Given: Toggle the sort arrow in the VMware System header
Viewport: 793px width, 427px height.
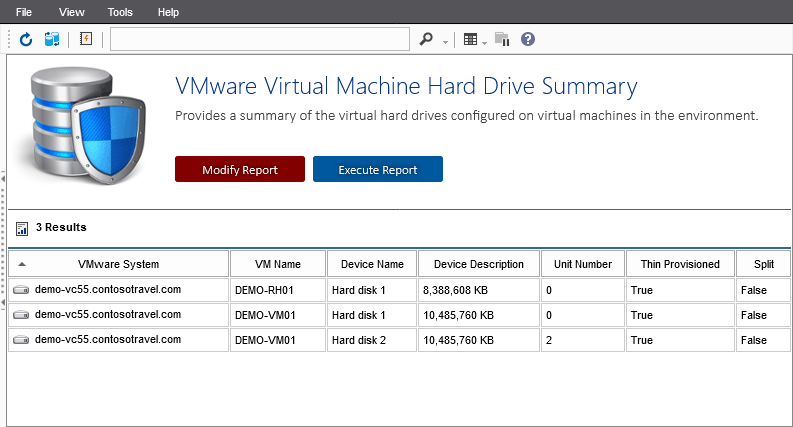Looking at the screenshot, I should (x=22, y=264).
